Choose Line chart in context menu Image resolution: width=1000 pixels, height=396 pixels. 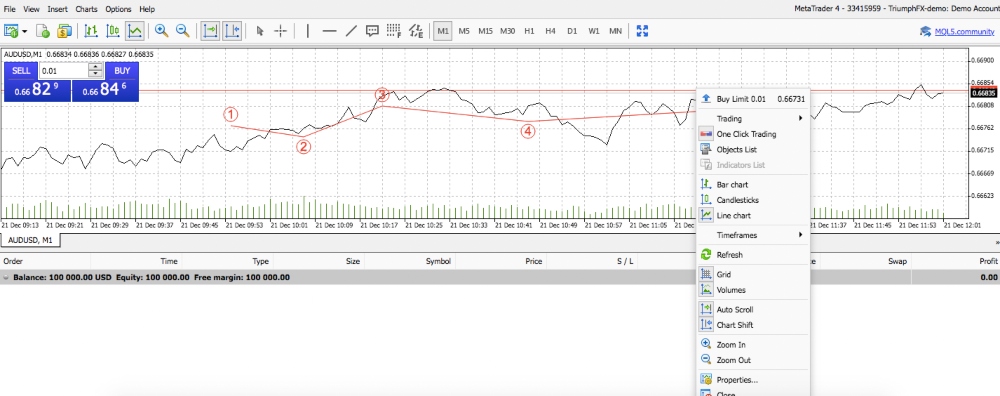(x=753, y=216)
